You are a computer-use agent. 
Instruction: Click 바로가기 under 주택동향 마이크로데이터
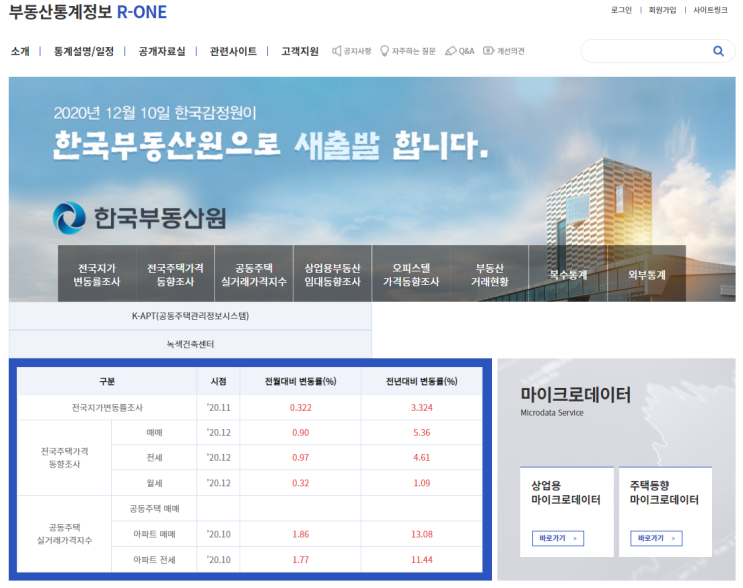656,538
